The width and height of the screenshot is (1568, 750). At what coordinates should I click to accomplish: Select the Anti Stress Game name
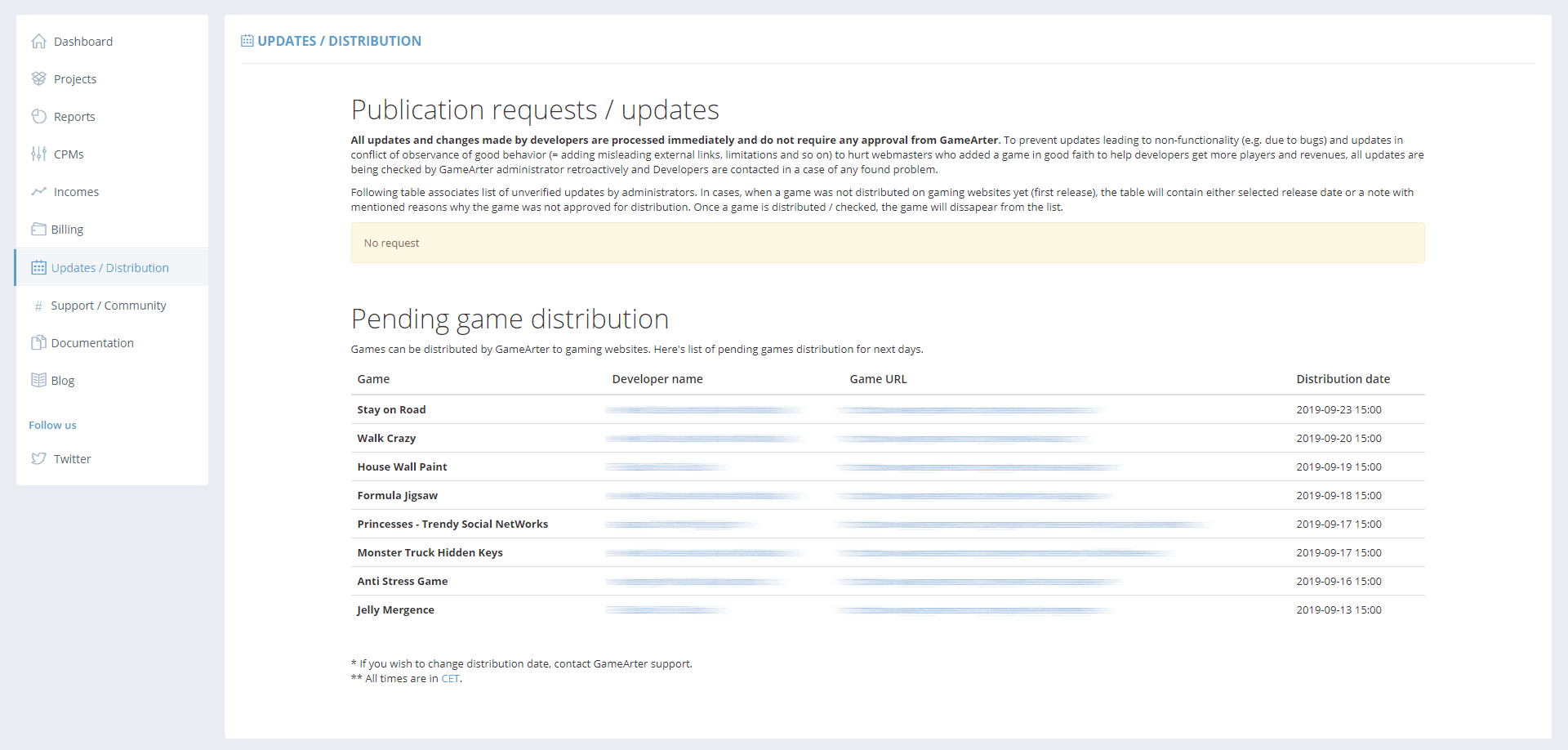tap(402, 581)
